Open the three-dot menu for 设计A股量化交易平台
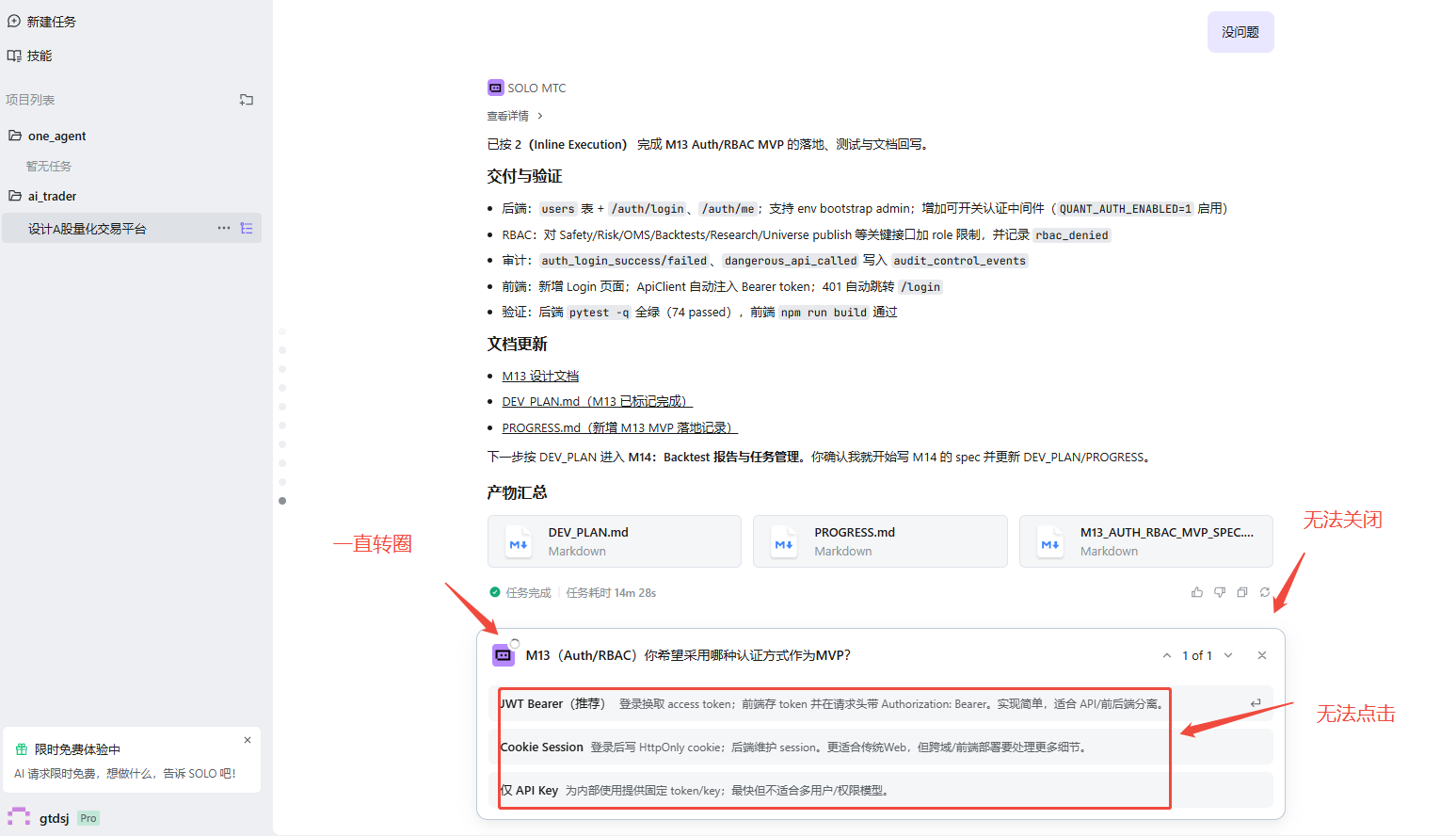Image resolution: width=1456 pixels, height=836 pixels. tap(224, 228)
